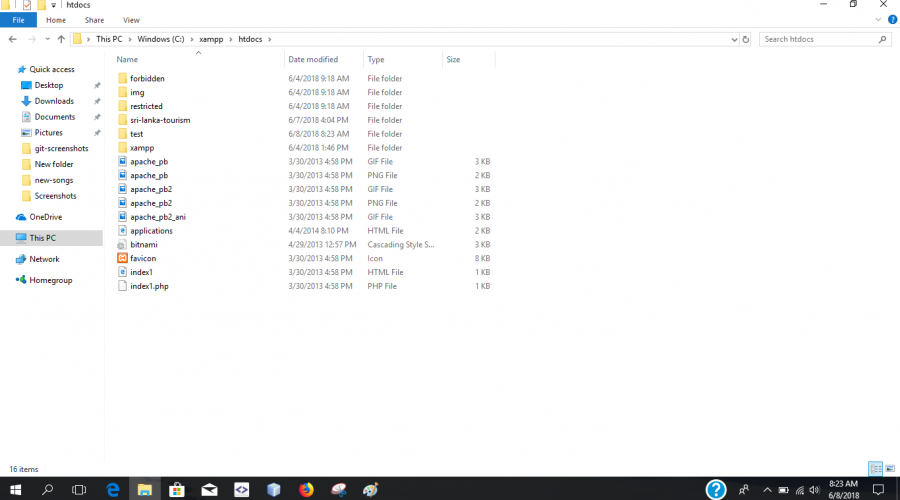900x500 pixels.
Task: Click xampp in the address breadcrumb
Action: tap(206, 39)
